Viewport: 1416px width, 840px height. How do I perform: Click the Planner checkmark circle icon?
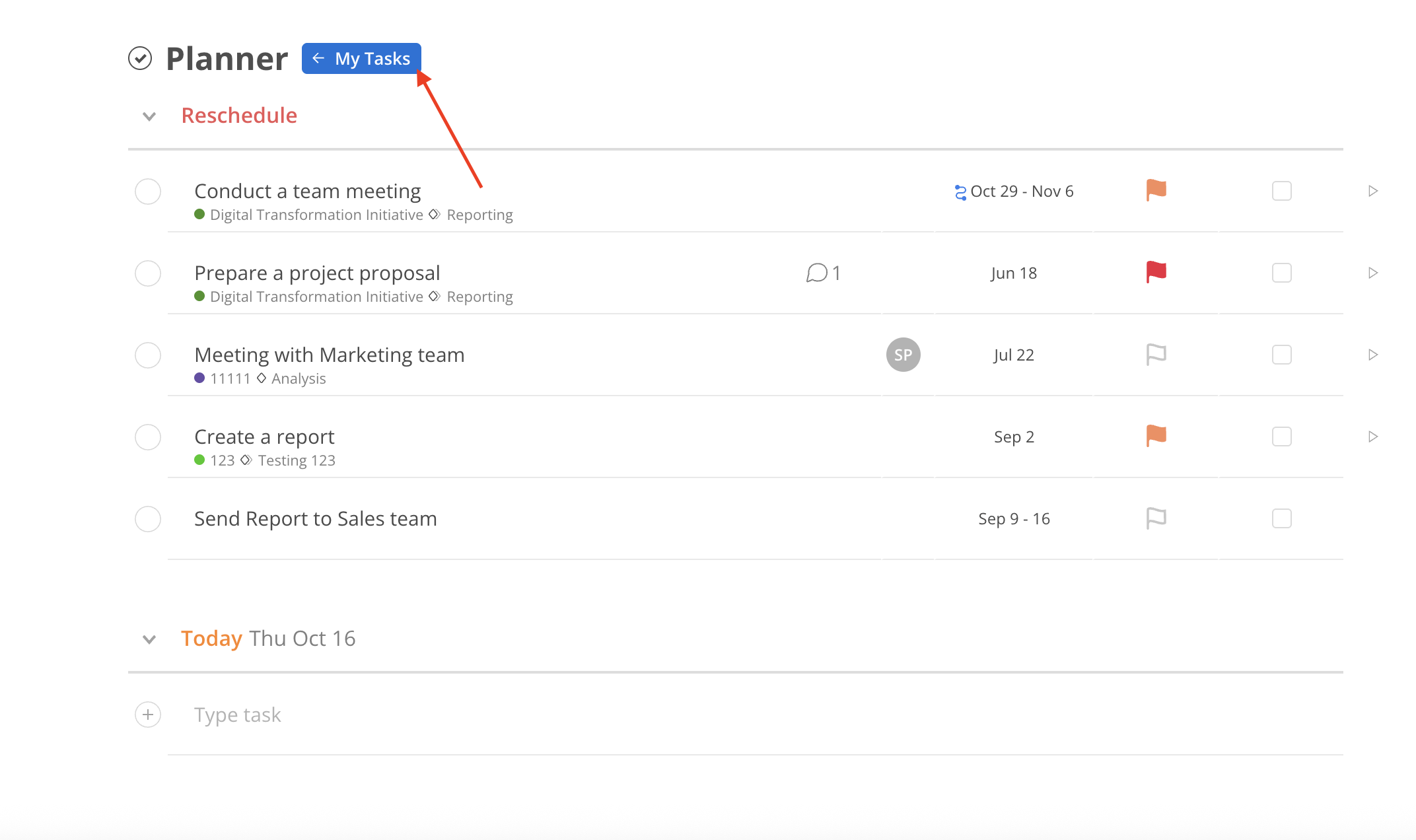coord(140,58)
